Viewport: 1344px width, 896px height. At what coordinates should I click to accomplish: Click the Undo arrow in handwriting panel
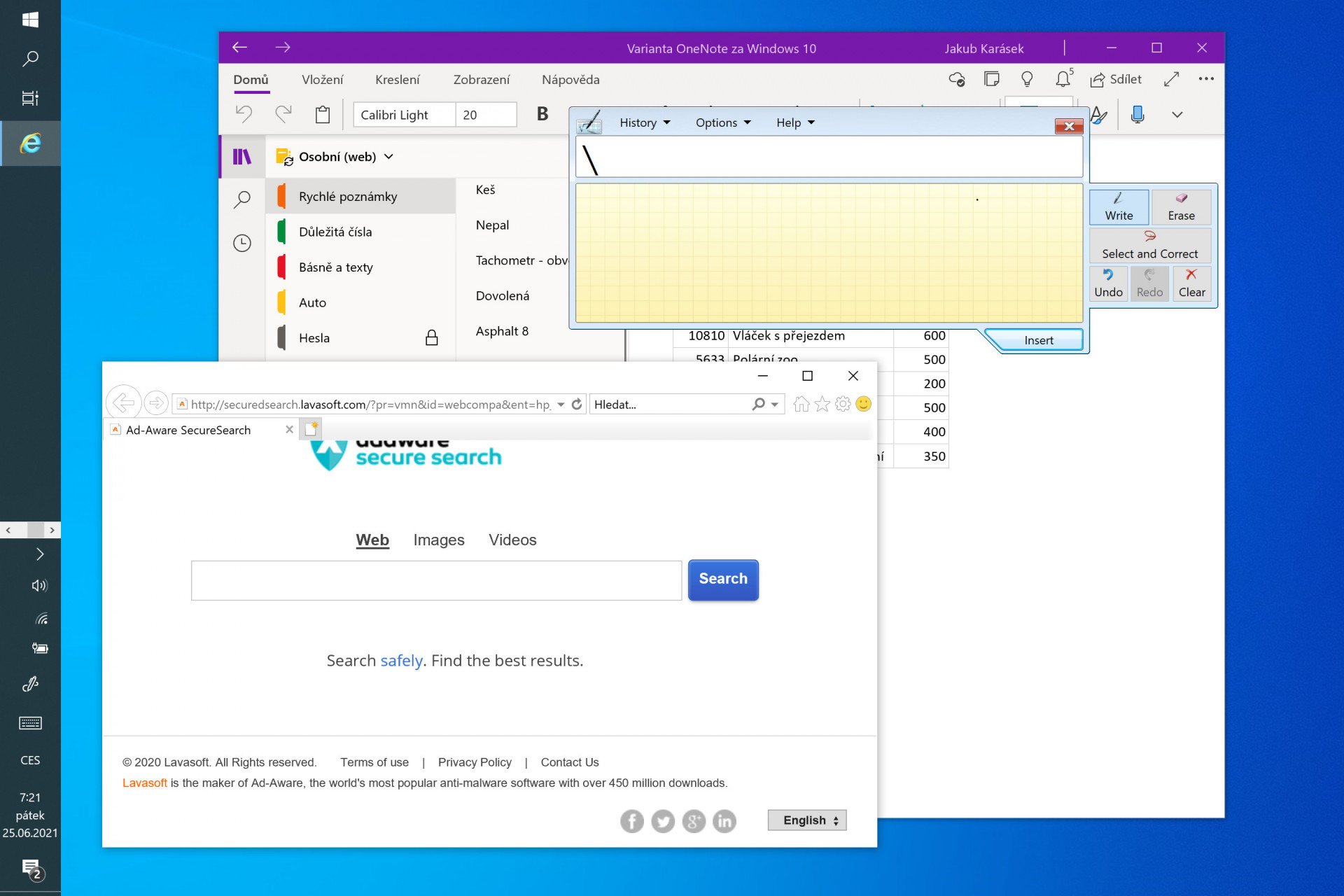1108,283
